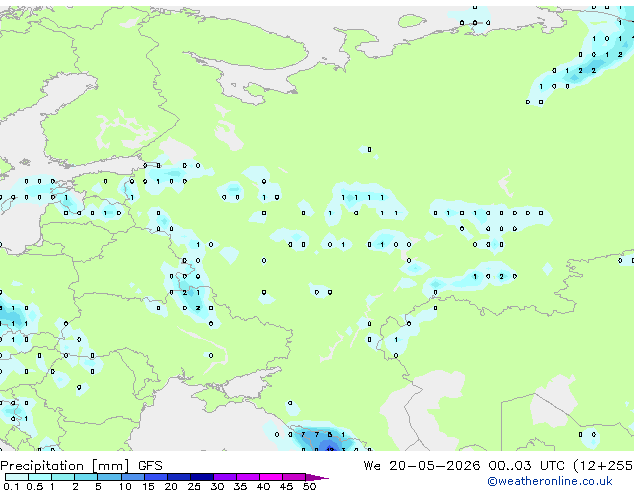Click the GFS model label
This screenshot has height=490, width=634.
[x=150, y=466]
